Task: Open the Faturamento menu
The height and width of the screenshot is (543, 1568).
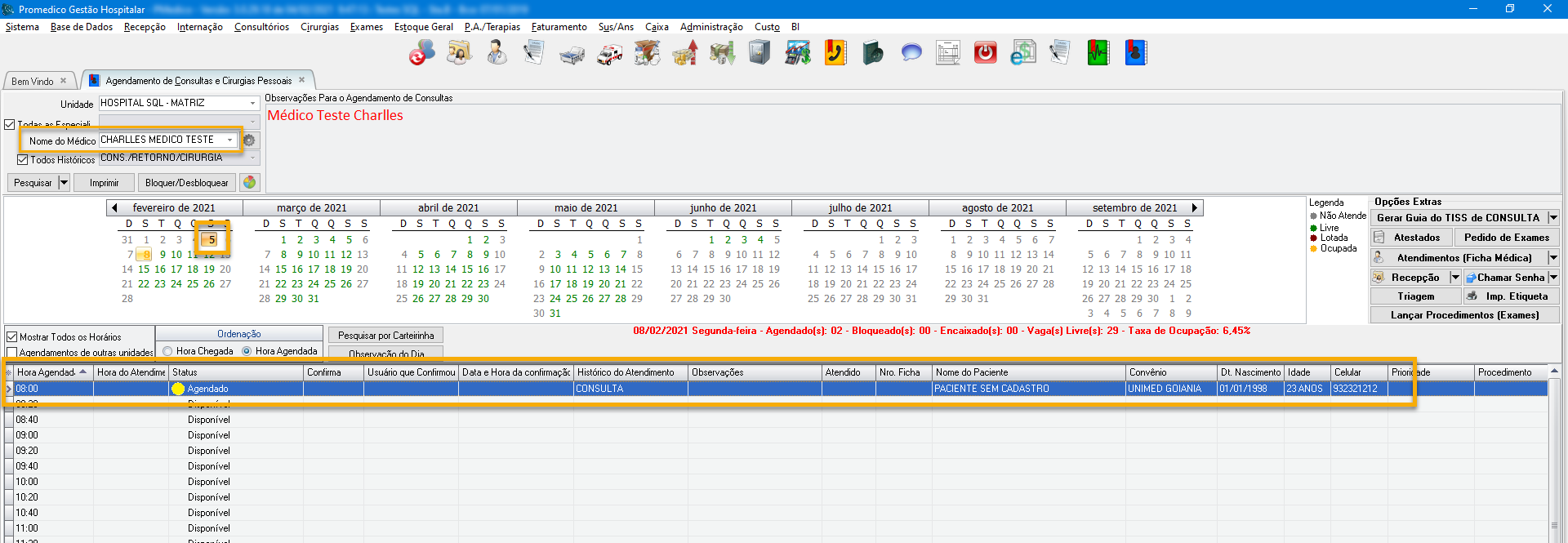Action: point(559,27)
